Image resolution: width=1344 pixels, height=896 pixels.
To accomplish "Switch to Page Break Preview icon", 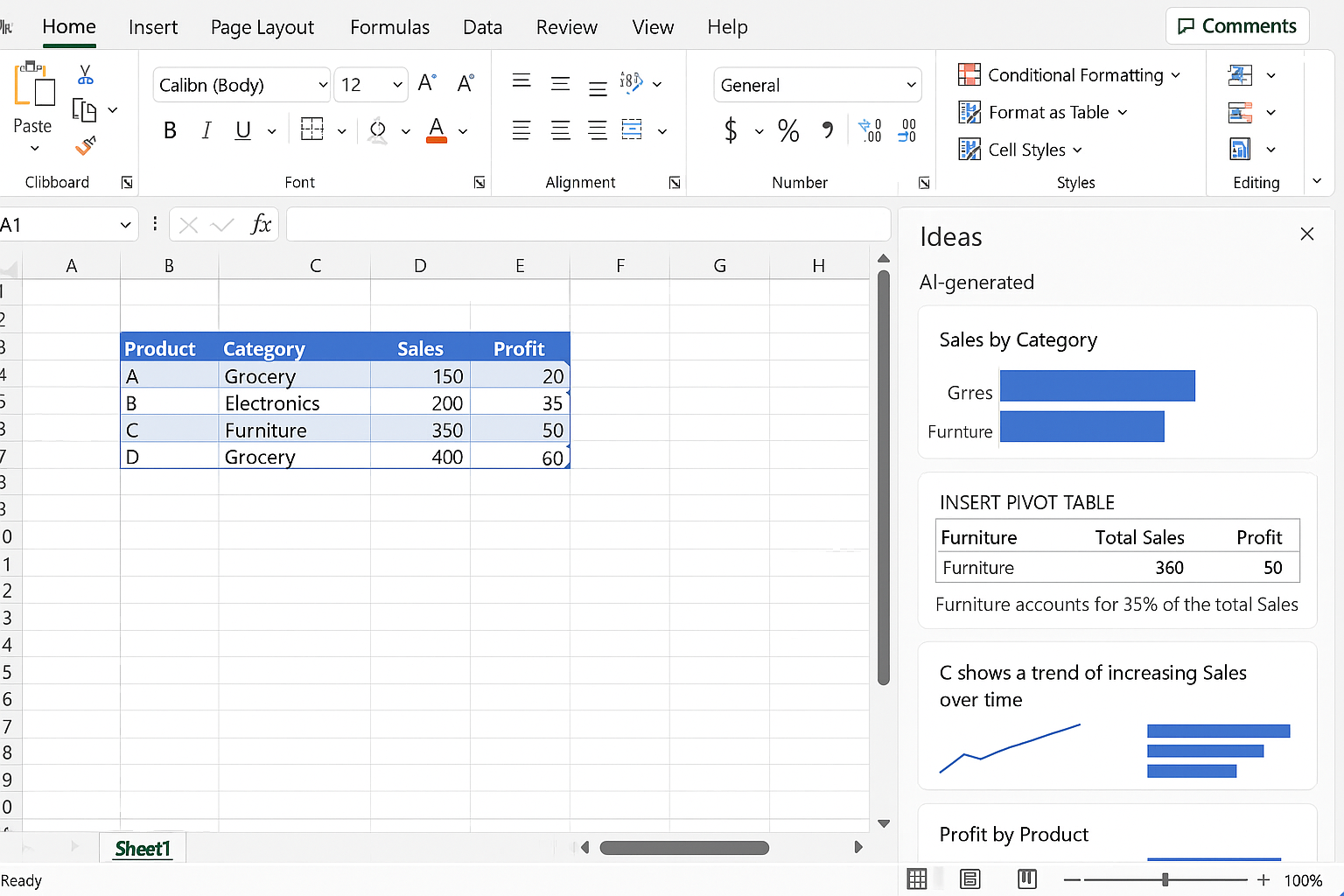I will pos(1027,879).
